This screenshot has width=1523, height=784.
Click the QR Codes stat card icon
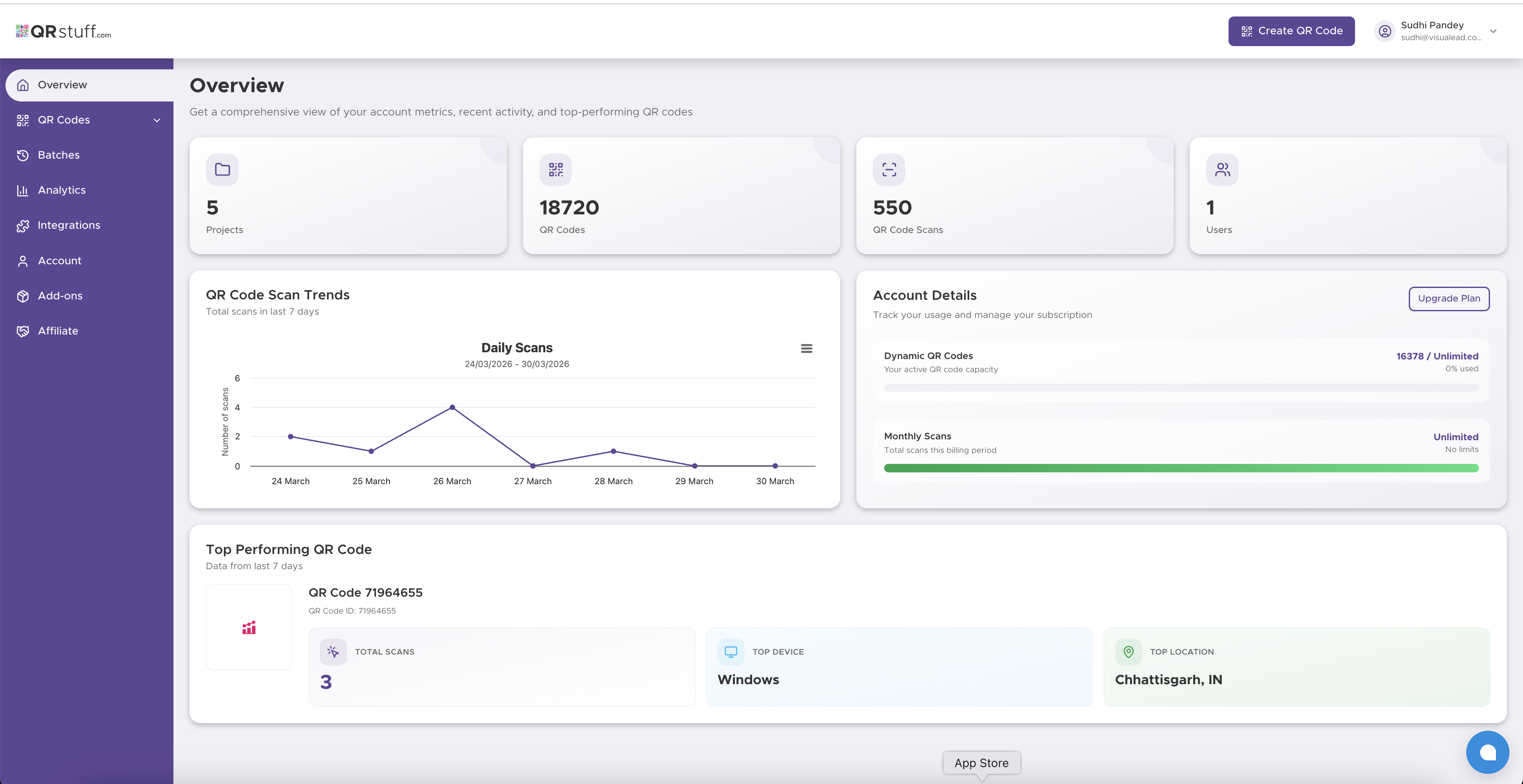click(555, 170)
